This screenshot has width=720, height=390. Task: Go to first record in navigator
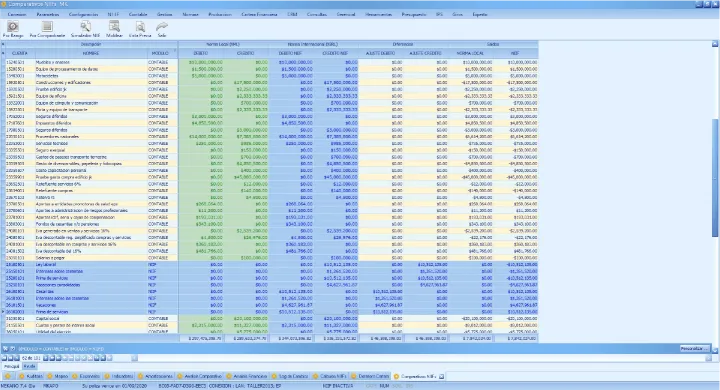(4, 358)
